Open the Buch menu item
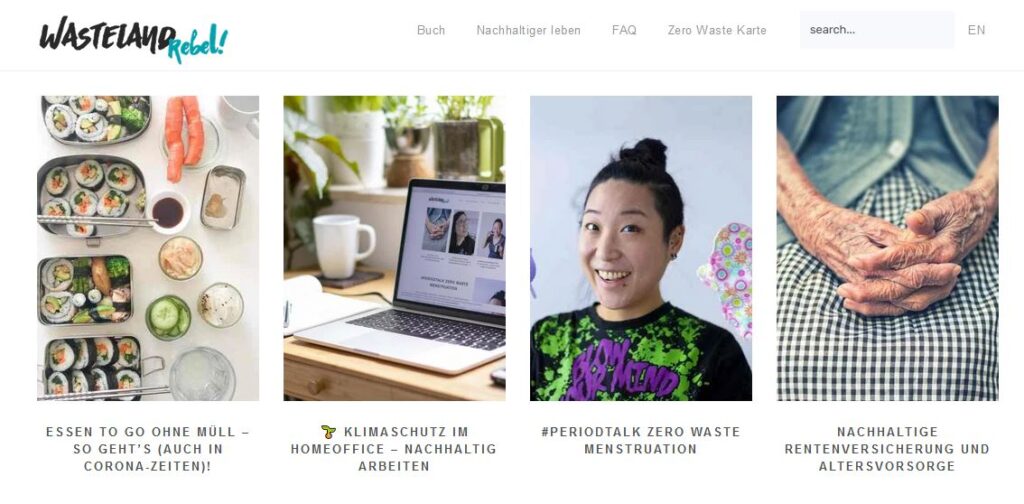 (431, 30)
